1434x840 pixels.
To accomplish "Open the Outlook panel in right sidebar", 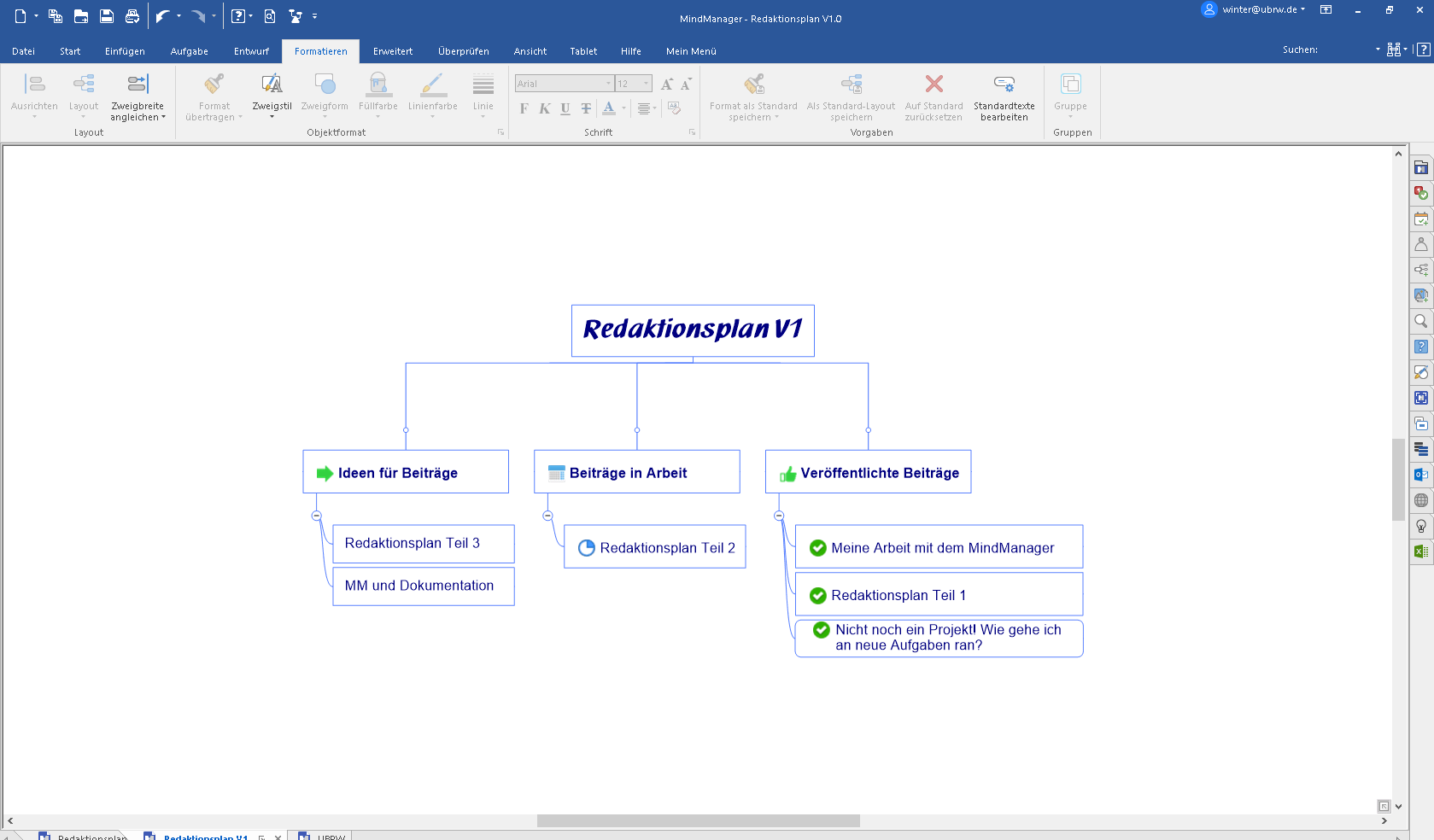I will coord(1421,475).
